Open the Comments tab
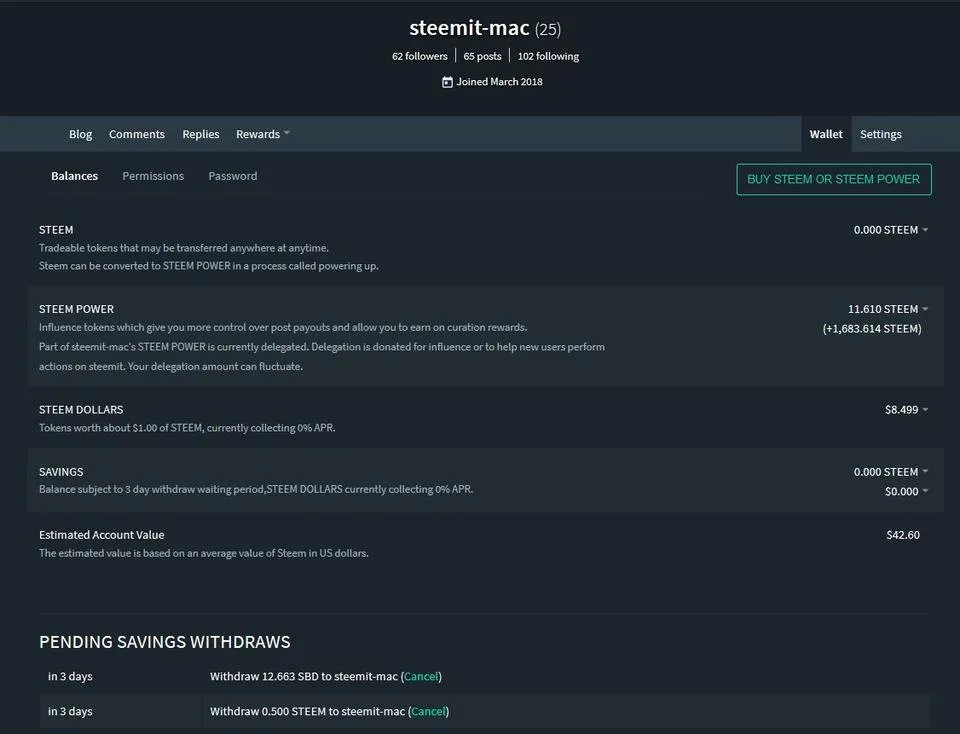Screen dimensions: 960x734 click(137, 134)
